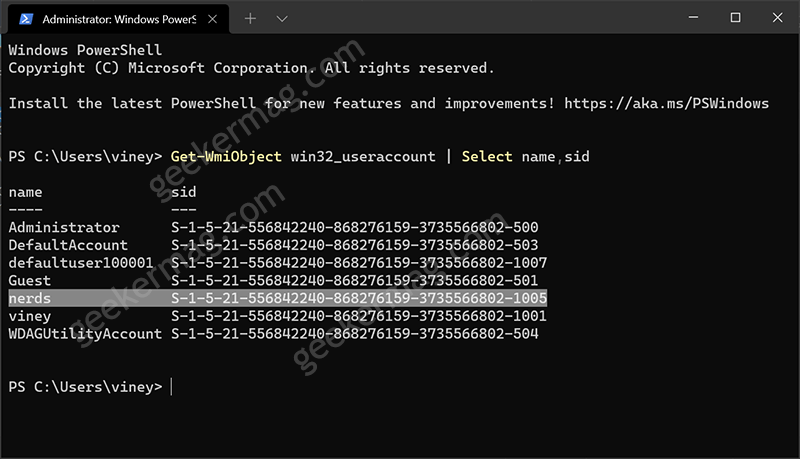This screenshot has width=800, height=459.
Task: Expand the new tab profile dropdown chevron
Action: point(282,19)
